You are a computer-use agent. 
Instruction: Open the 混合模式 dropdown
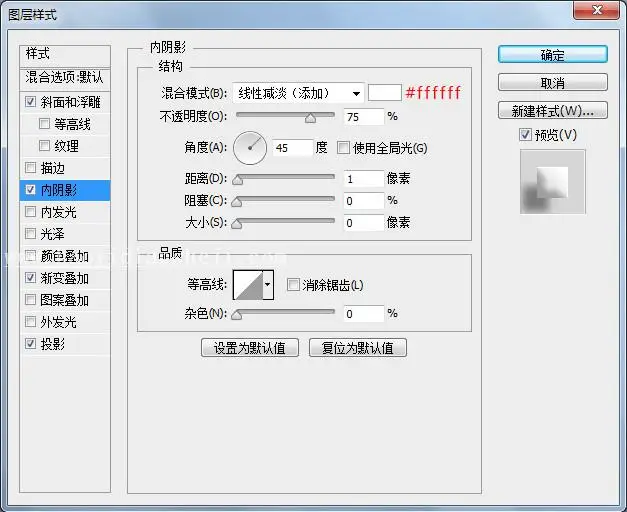[x=298, y=93]
